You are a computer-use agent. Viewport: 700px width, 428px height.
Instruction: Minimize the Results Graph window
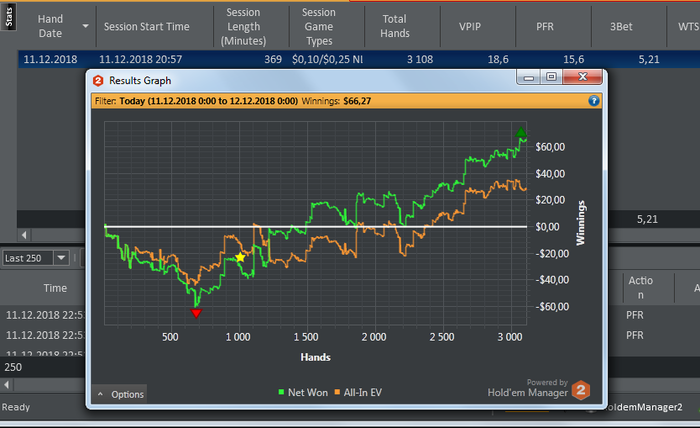pos(529,77)
